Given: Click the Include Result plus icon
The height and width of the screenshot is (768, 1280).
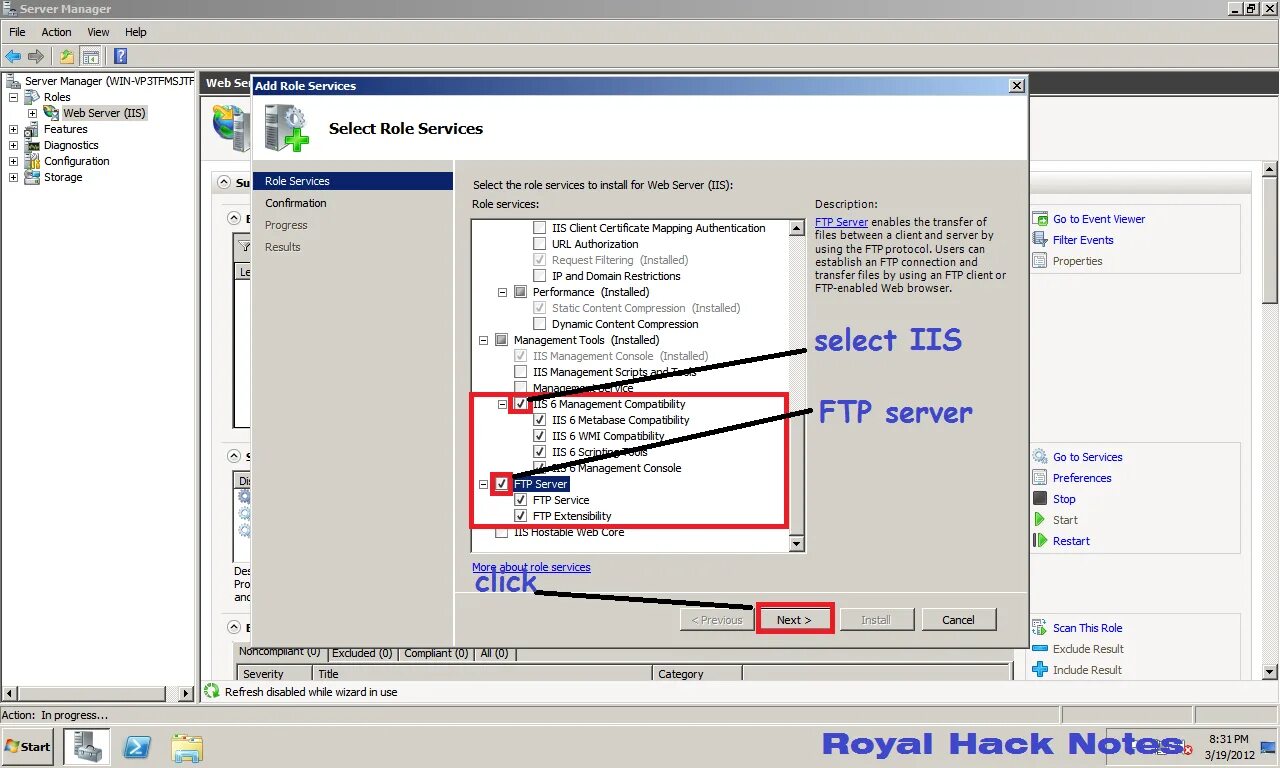Looking at the screenshot, I should pos(1040,670).
